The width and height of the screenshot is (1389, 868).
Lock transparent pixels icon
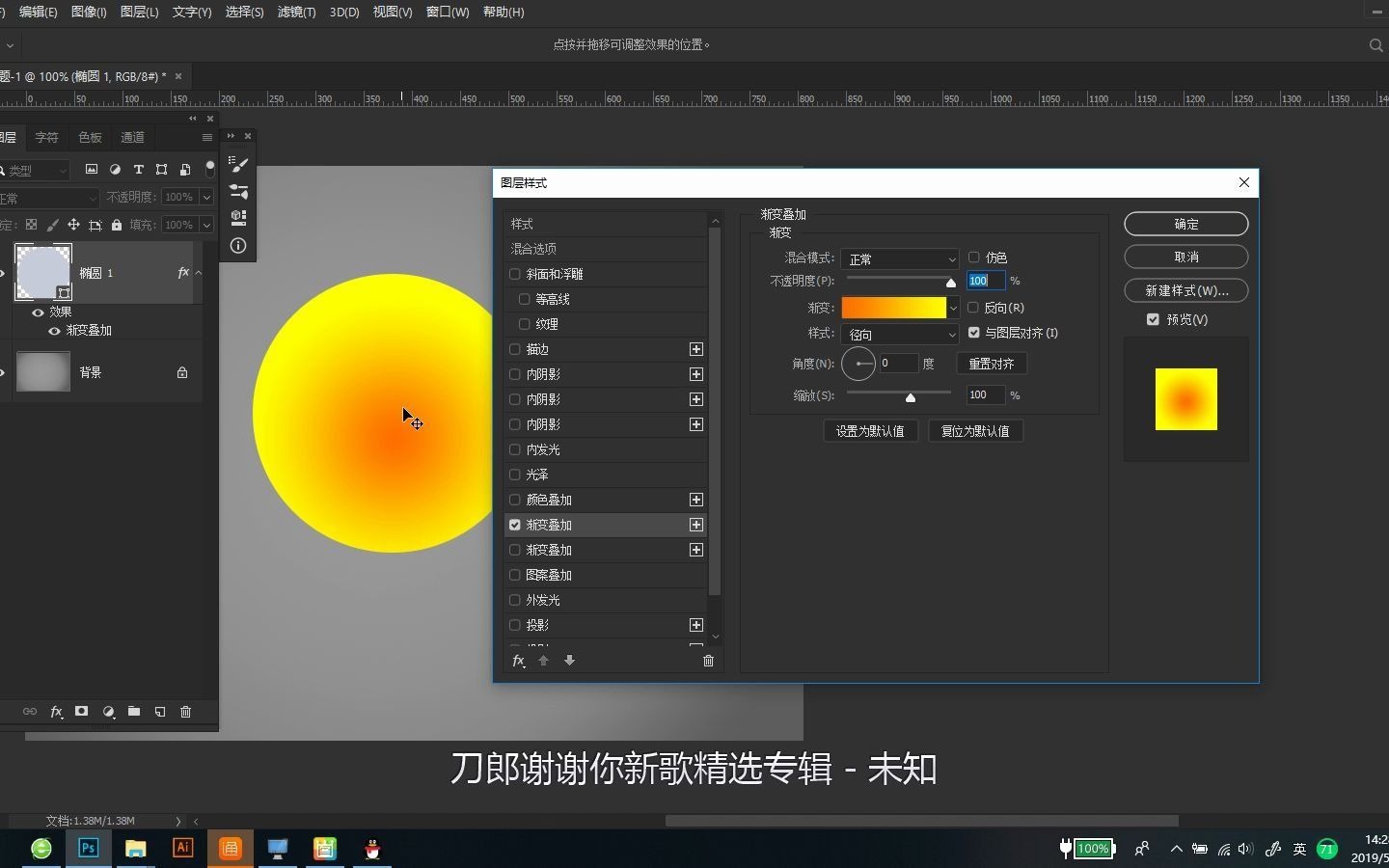click(x=31, y=225)
